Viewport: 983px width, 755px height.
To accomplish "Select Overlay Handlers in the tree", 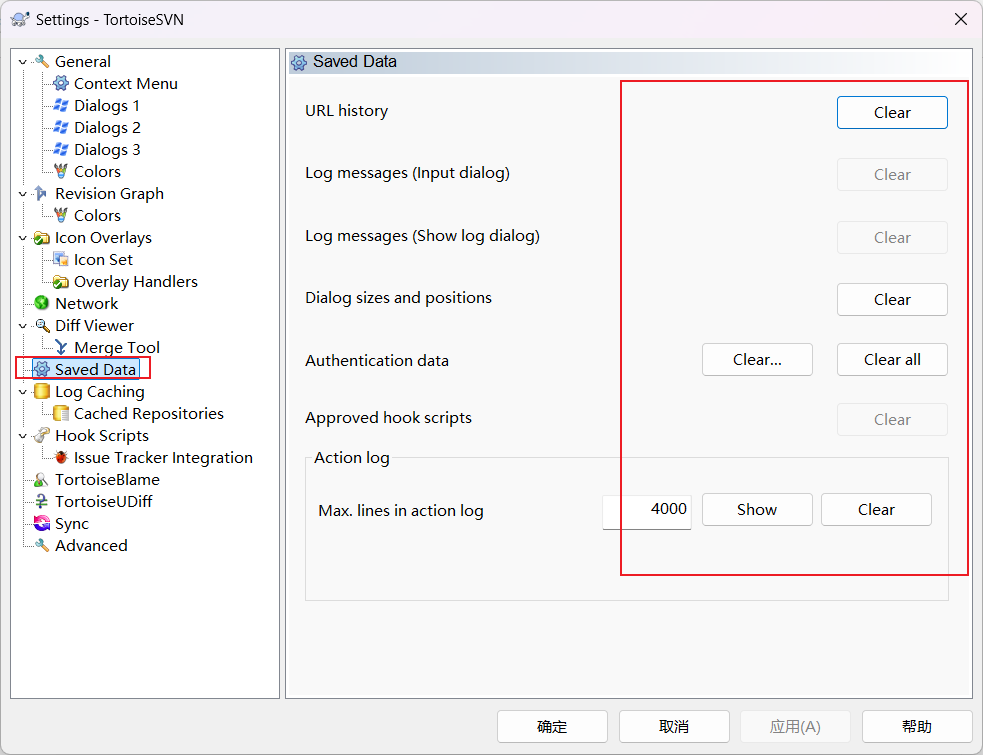I will [135, 282].
